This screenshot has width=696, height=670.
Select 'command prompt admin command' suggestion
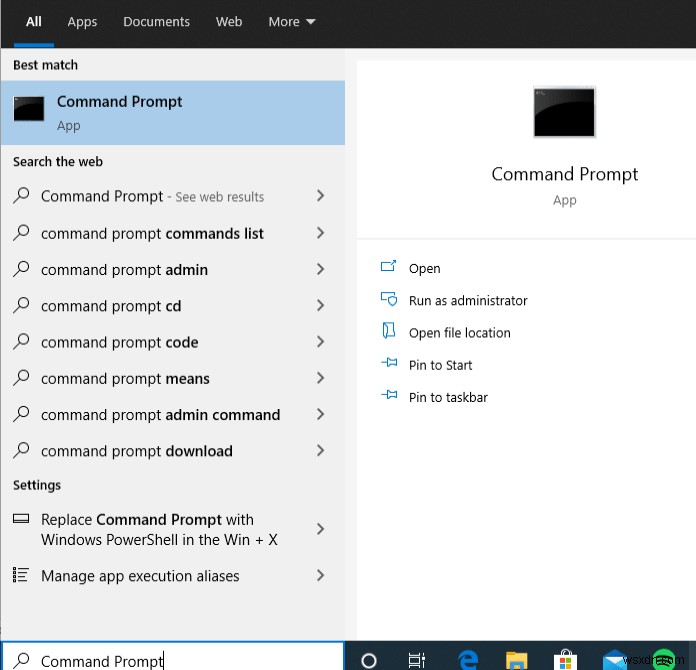173,415
